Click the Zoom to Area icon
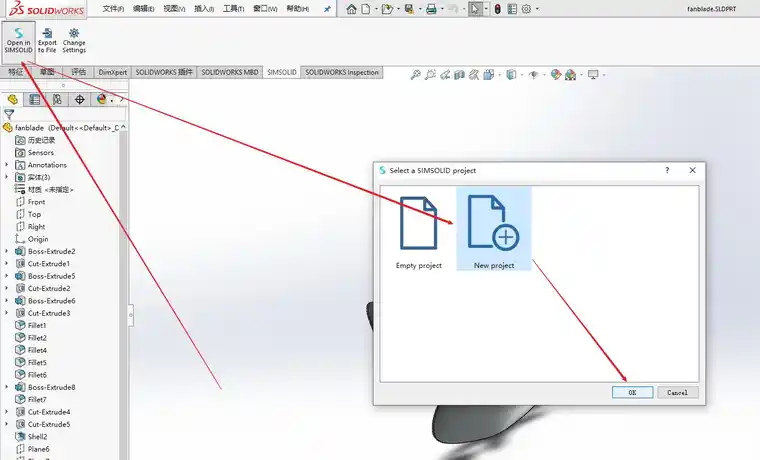 point(430,75)
